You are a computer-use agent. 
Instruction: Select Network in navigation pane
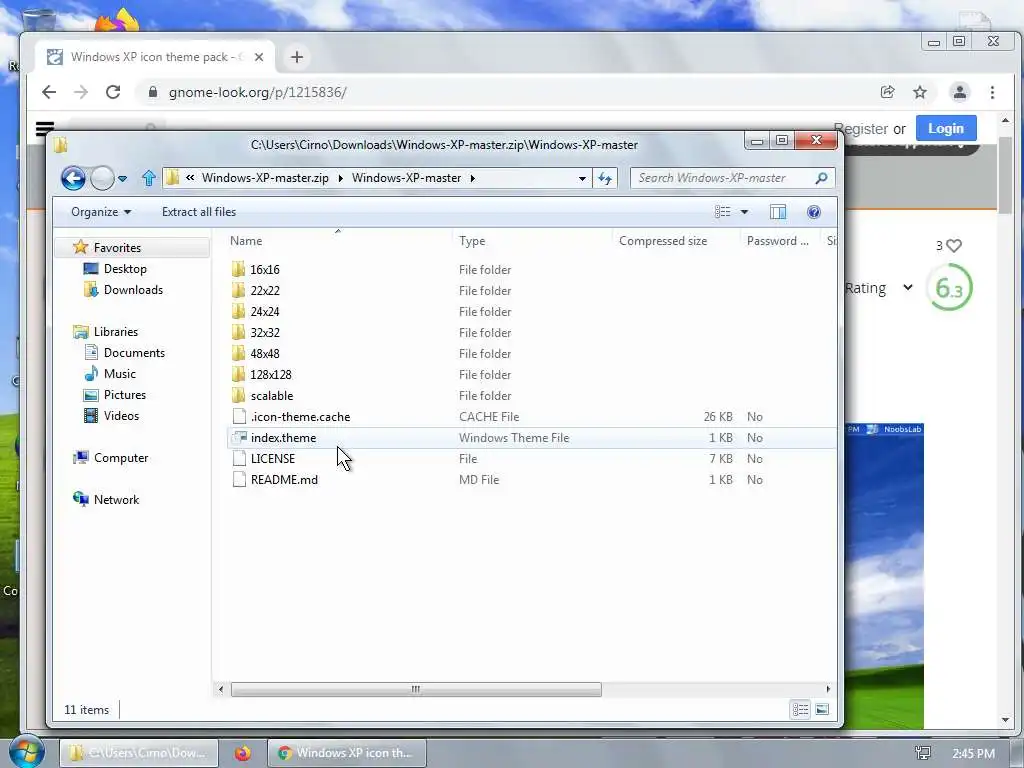(116, 500)
